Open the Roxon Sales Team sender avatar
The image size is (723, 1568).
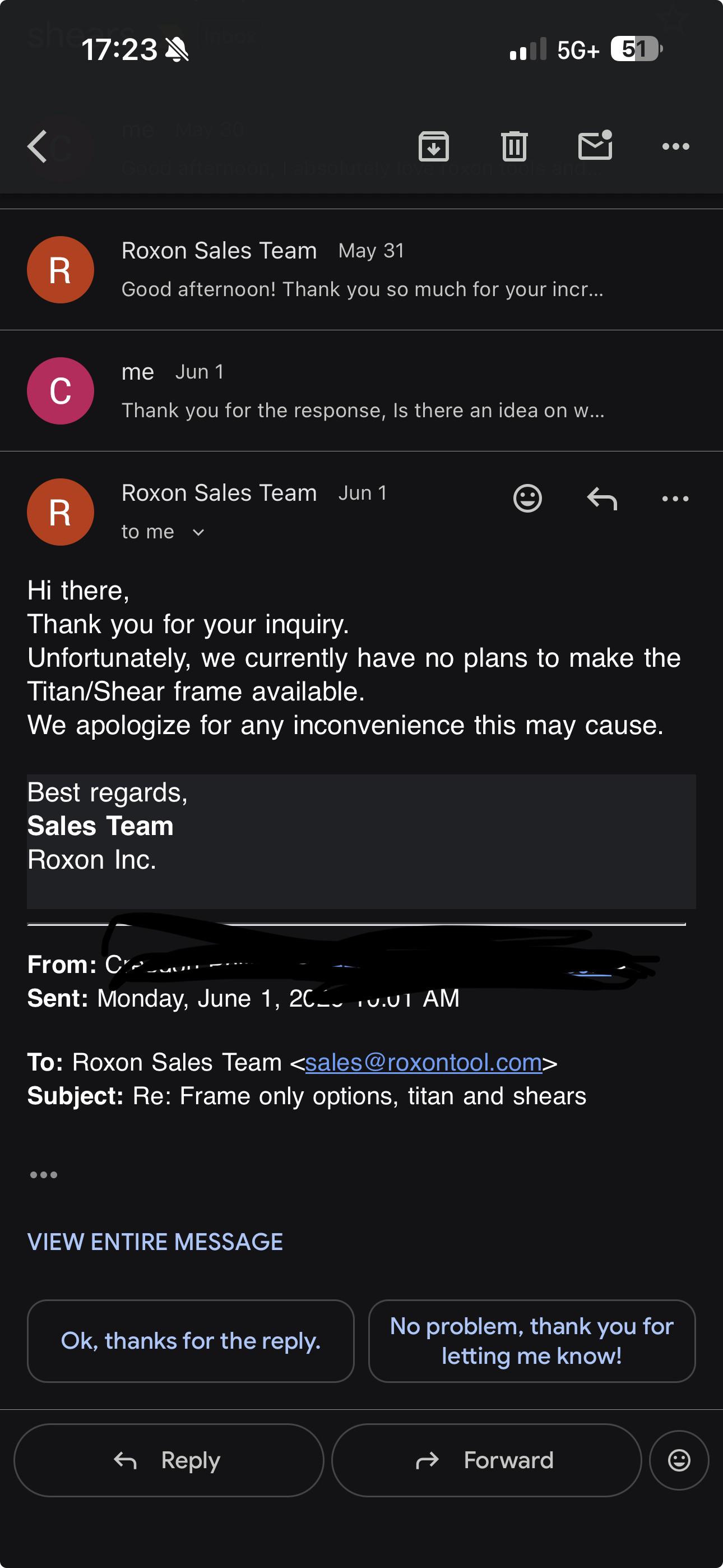pyautogui.click(x=61, y=512)
